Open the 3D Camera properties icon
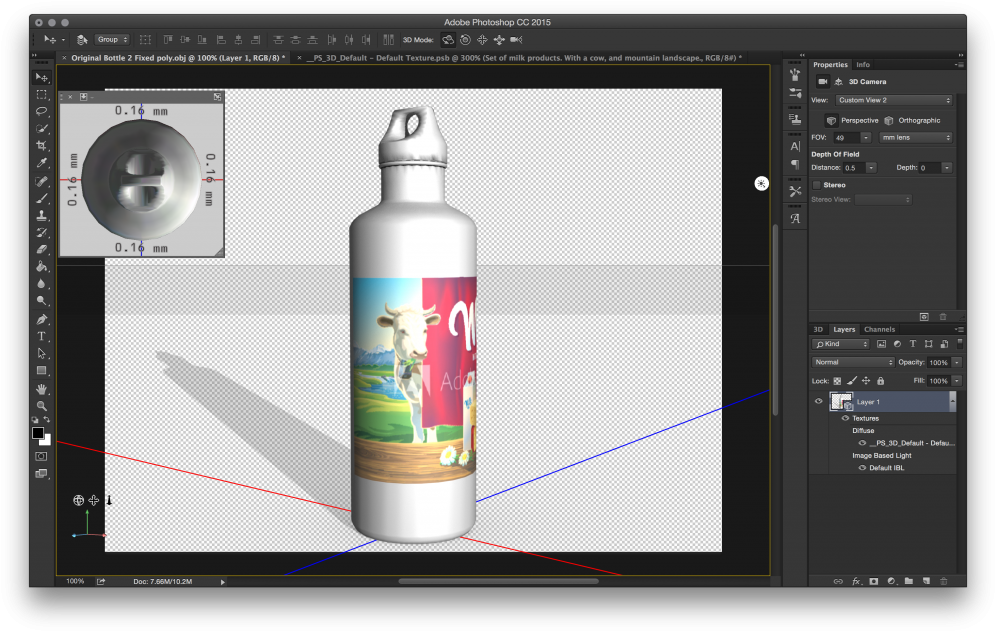The width and height of the screenshot is (995, 631). click(x=823, y=81)
